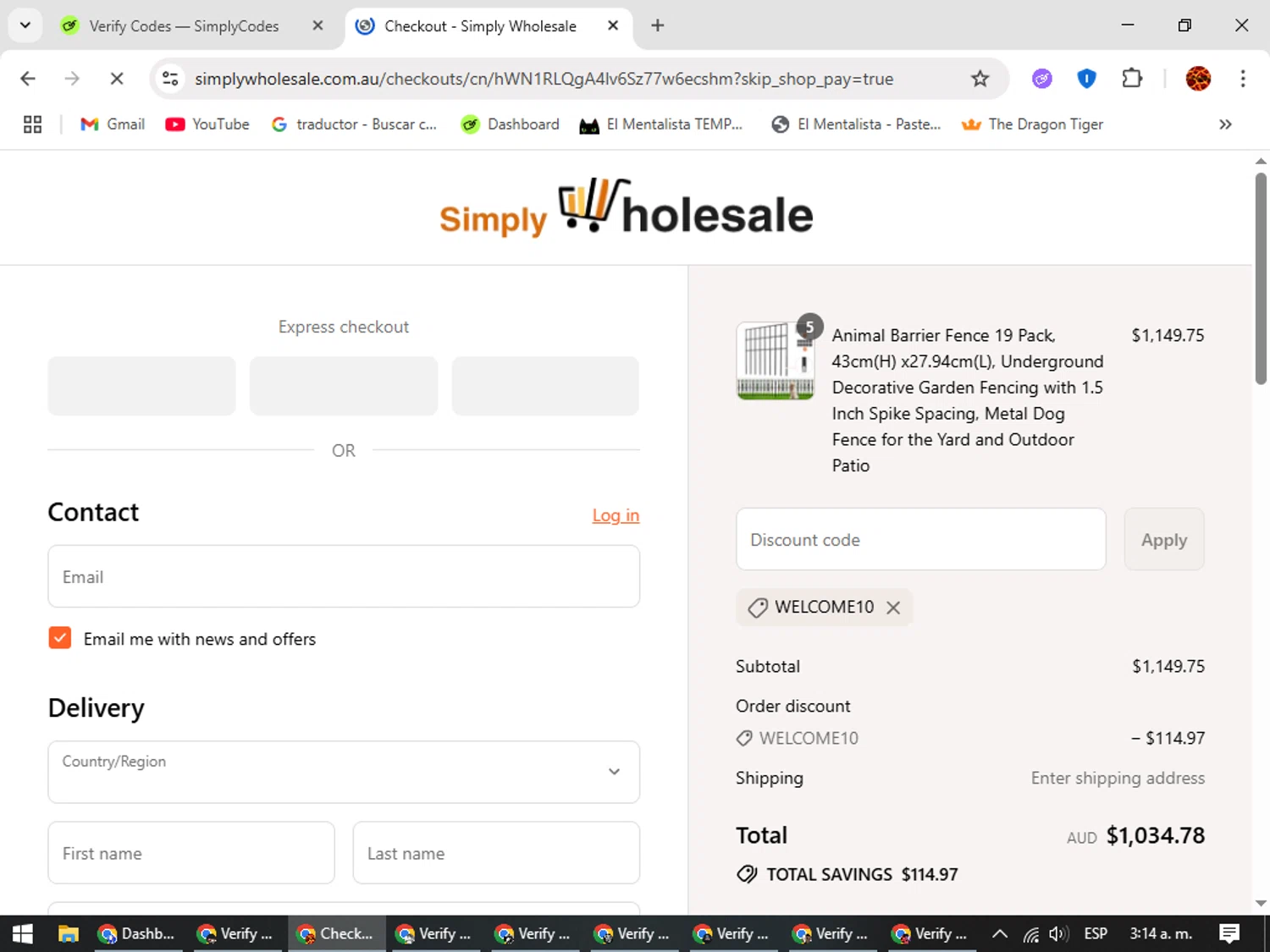Viewport: 1270px width, 952px height.
Task: Click the browser forward arrow
Action: 72,79
